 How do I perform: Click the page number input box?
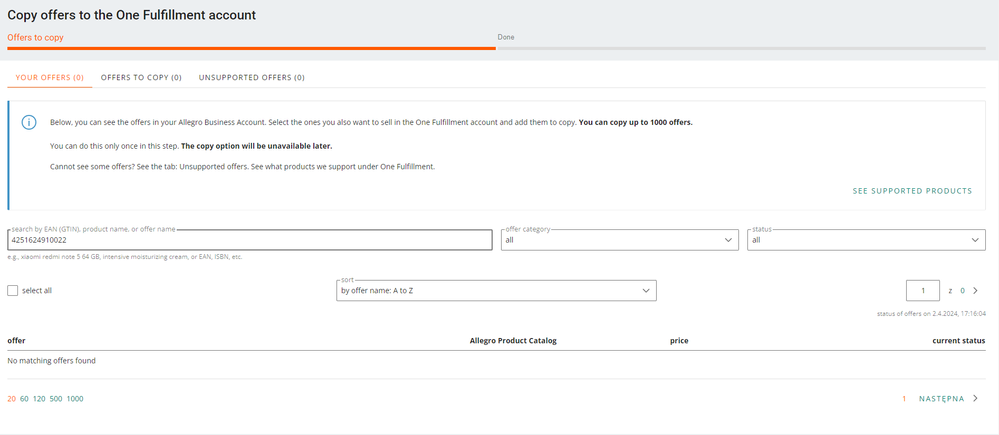click(922, 291)
